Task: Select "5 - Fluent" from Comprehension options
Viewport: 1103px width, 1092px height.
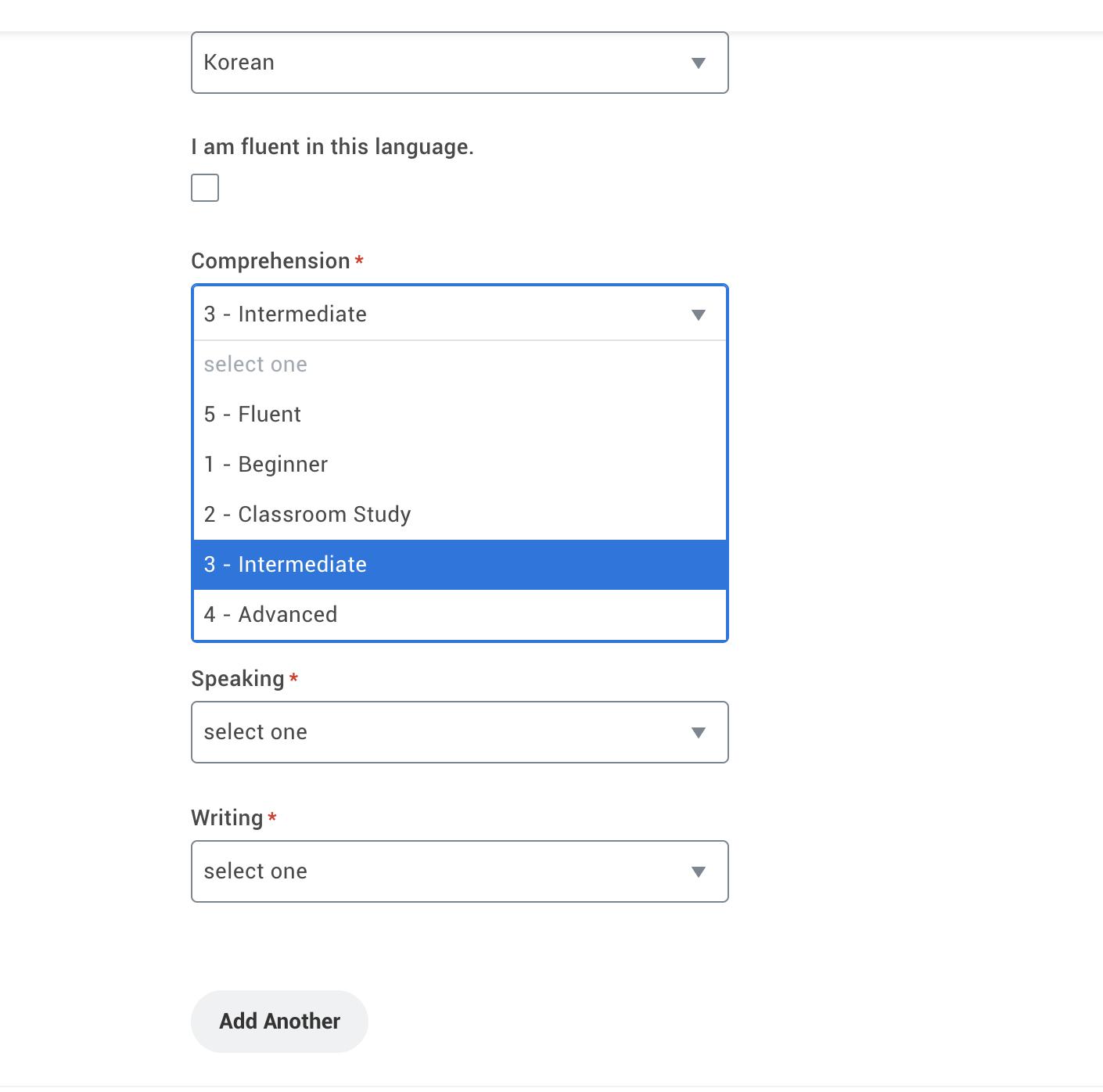Action: click(253, 415)
